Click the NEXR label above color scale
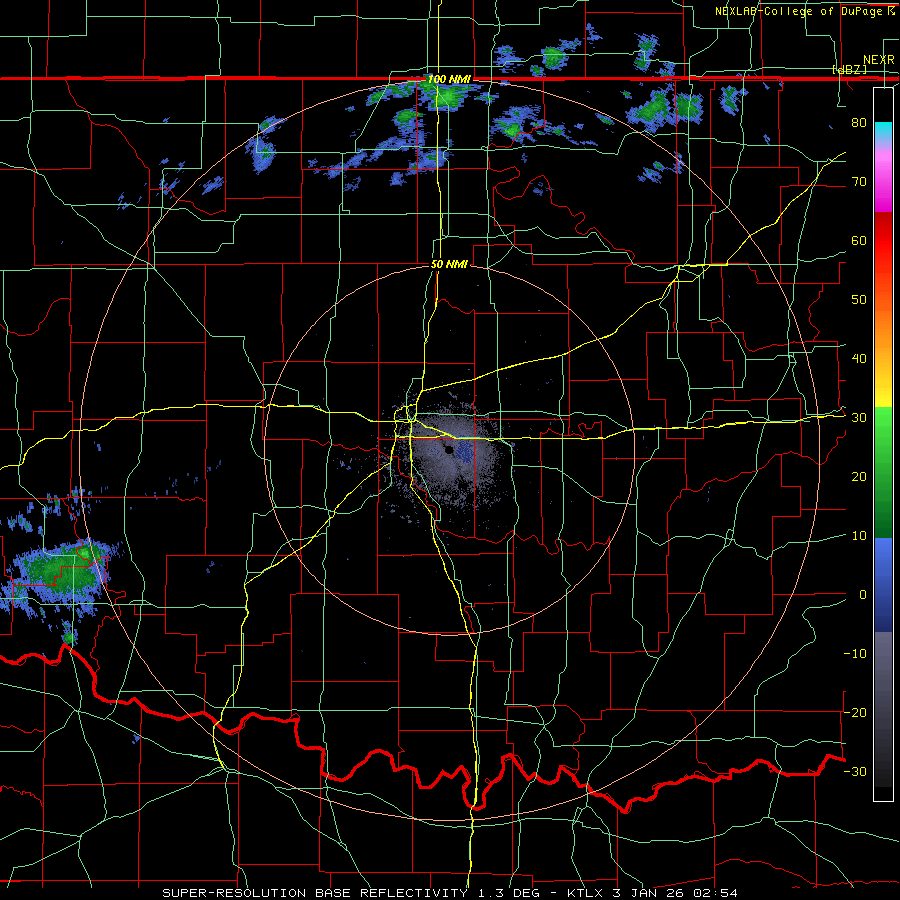 pos(878,60)
